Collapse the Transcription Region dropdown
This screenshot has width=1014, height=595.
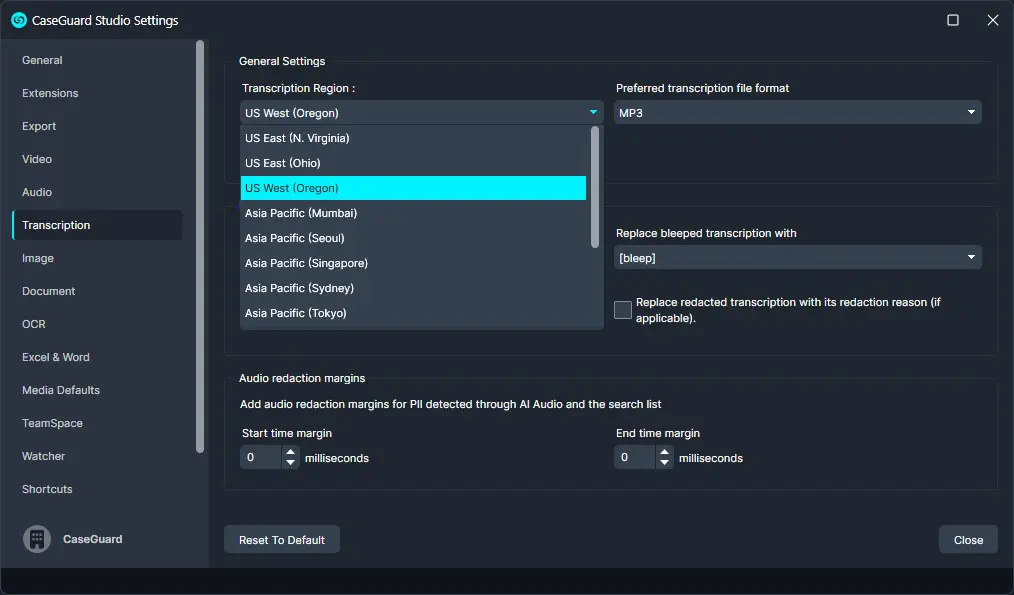(x=422, y=113)
